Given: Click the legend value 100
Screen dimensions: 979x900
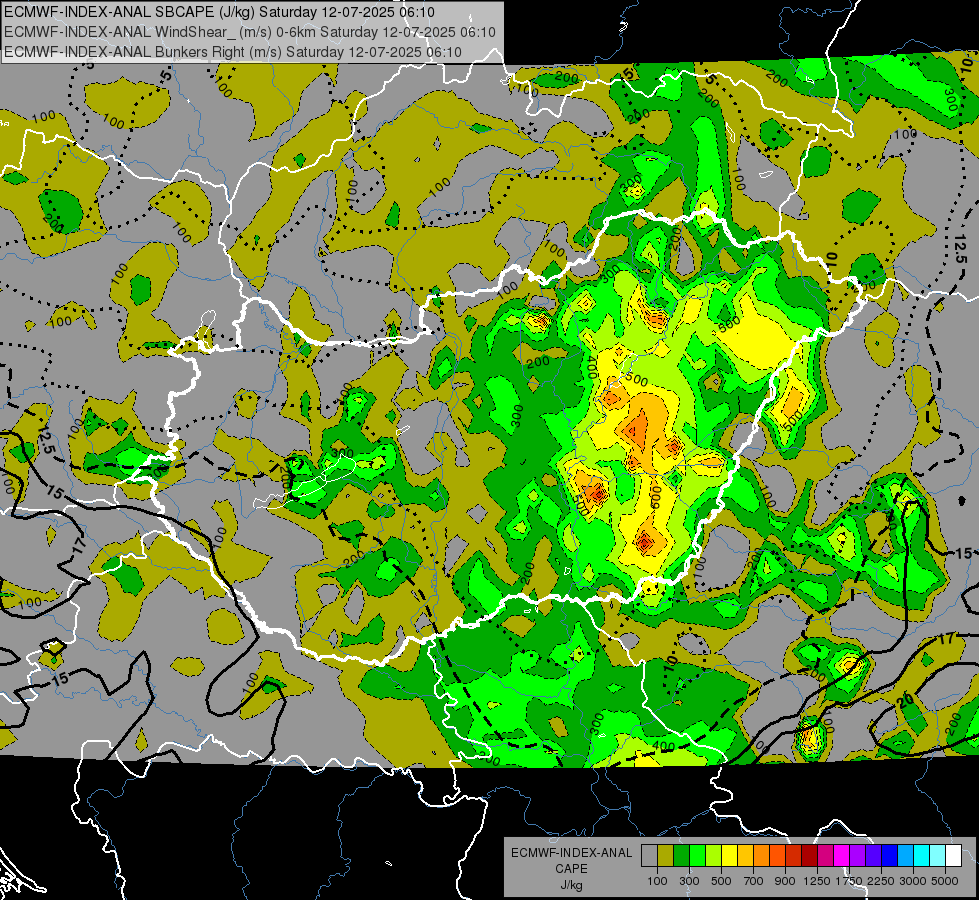Looking at the screenshot, I should (x=657, y=881).
